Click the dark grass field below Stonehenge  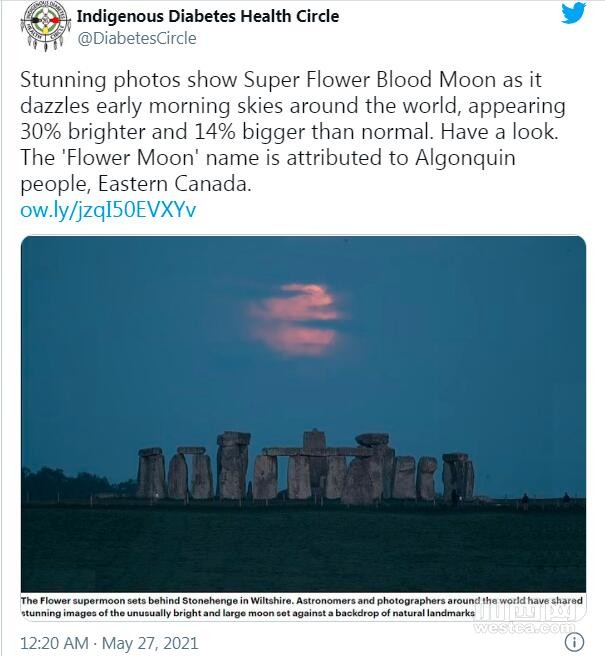pos(303,548)
